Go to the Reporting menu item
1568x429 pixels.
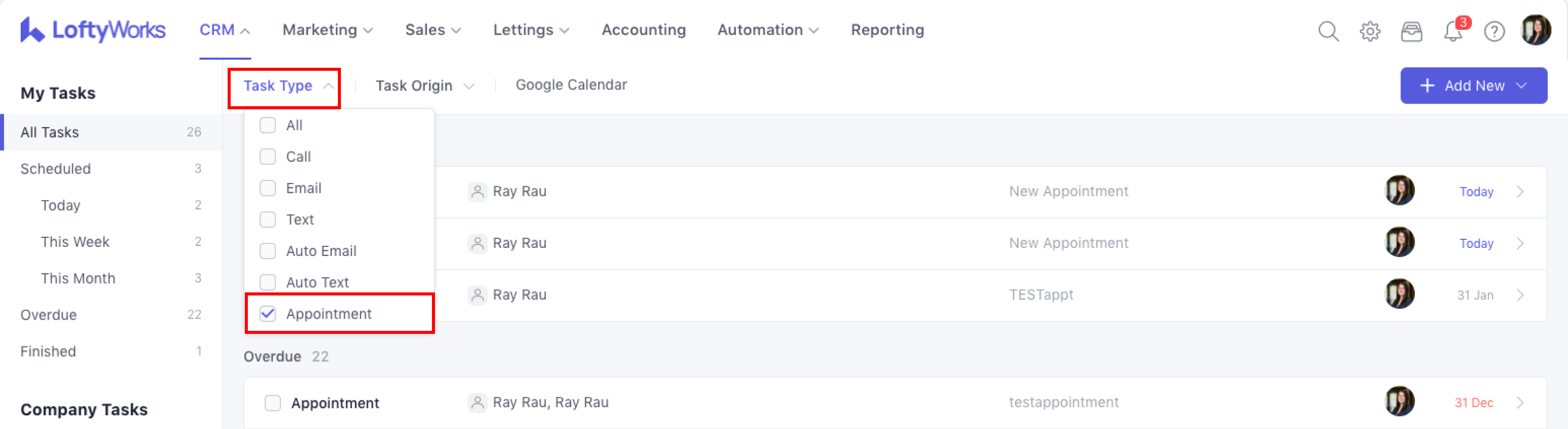tap(887, 30)
